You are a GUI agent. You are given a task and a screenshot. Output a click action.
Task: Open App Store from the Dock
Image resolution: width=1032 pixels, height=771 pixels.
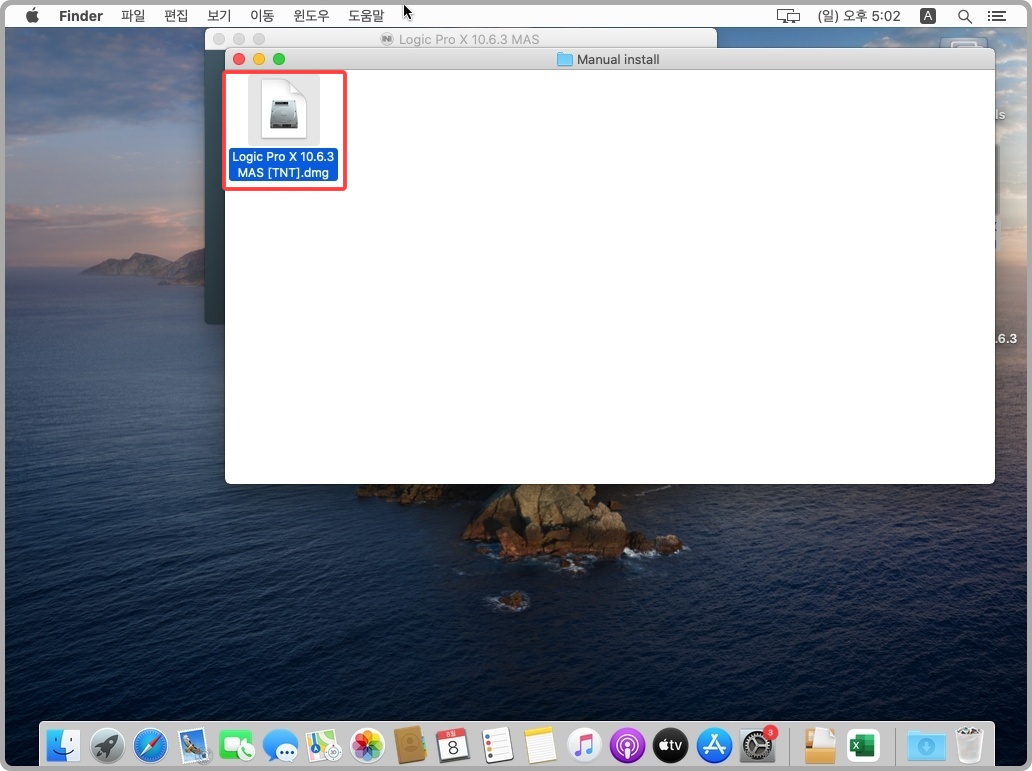point(713,746)
